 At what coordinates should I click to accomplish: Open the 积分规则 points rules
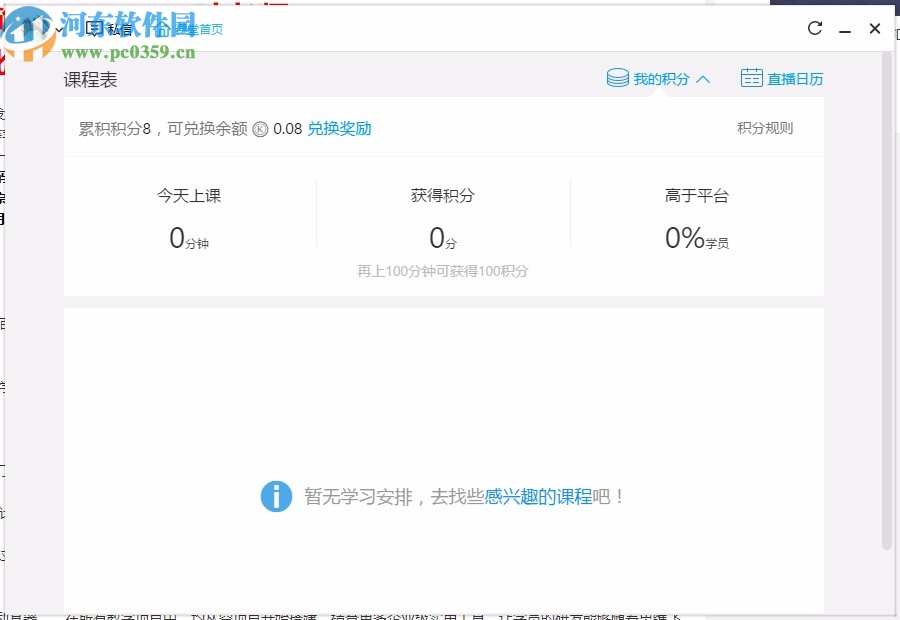pos(764,128)
